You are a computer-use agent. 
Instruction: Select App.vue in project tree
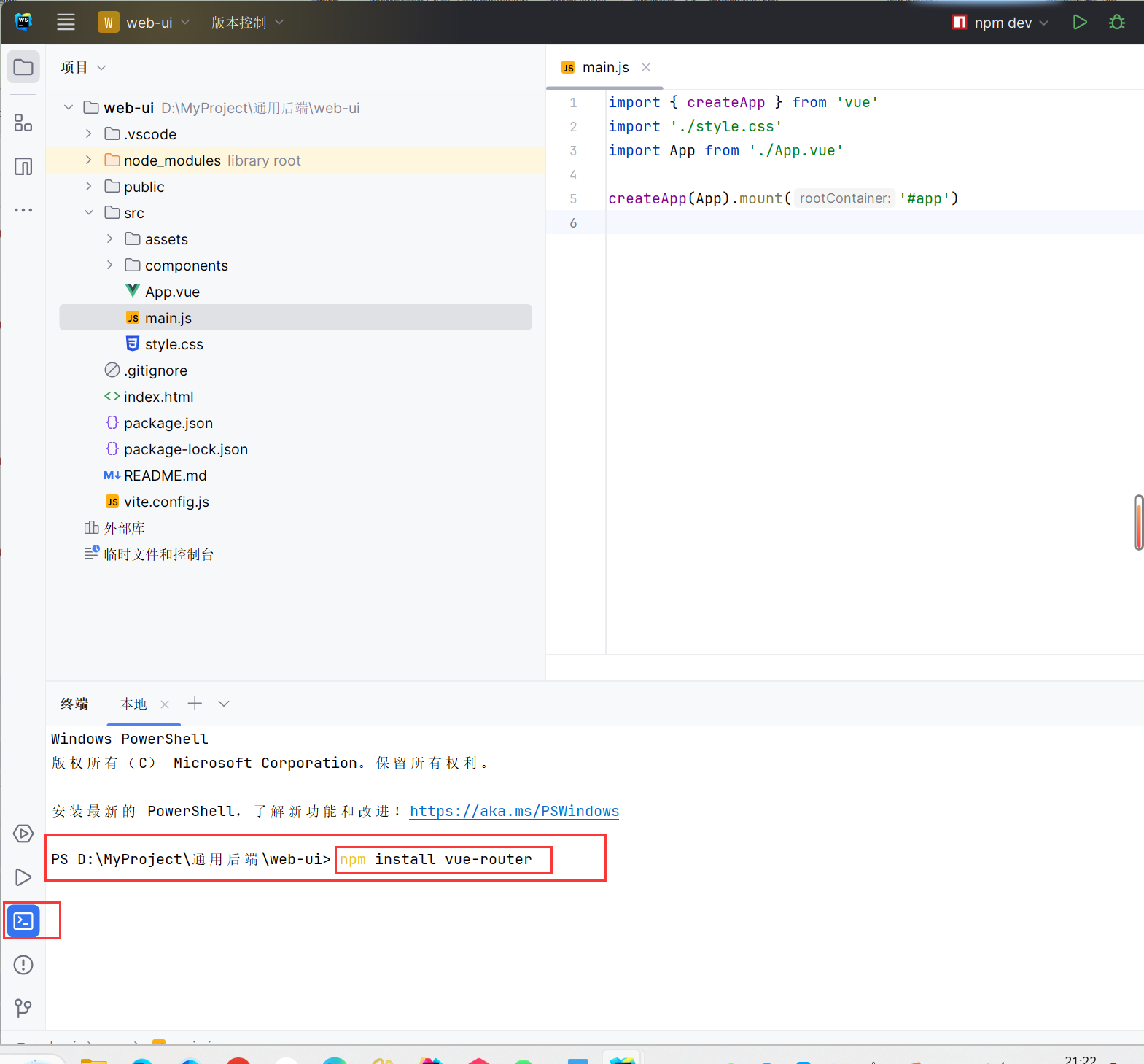[172, 292]
